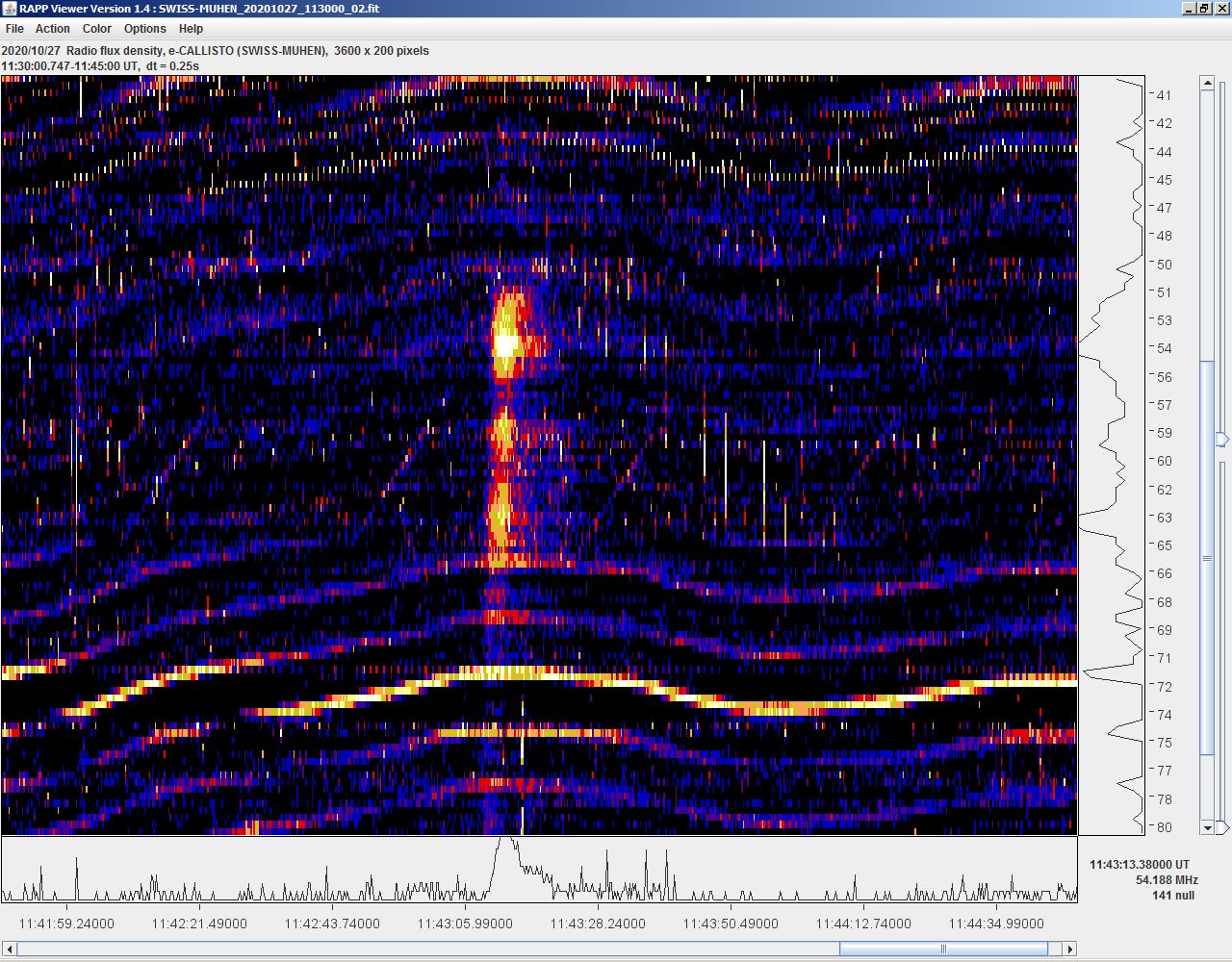Close the RAPP Viewer window
The height and width of the screenshot is (962, 1232).
click(x=1220, y=9)
